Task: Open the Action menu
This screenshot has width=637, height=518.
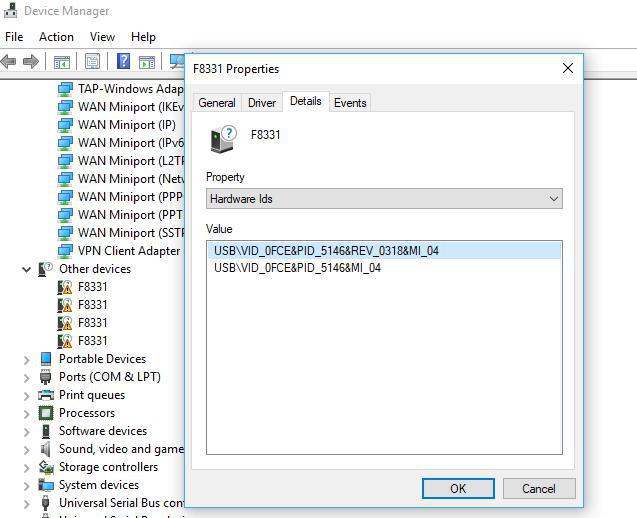Action: [56, 37]
